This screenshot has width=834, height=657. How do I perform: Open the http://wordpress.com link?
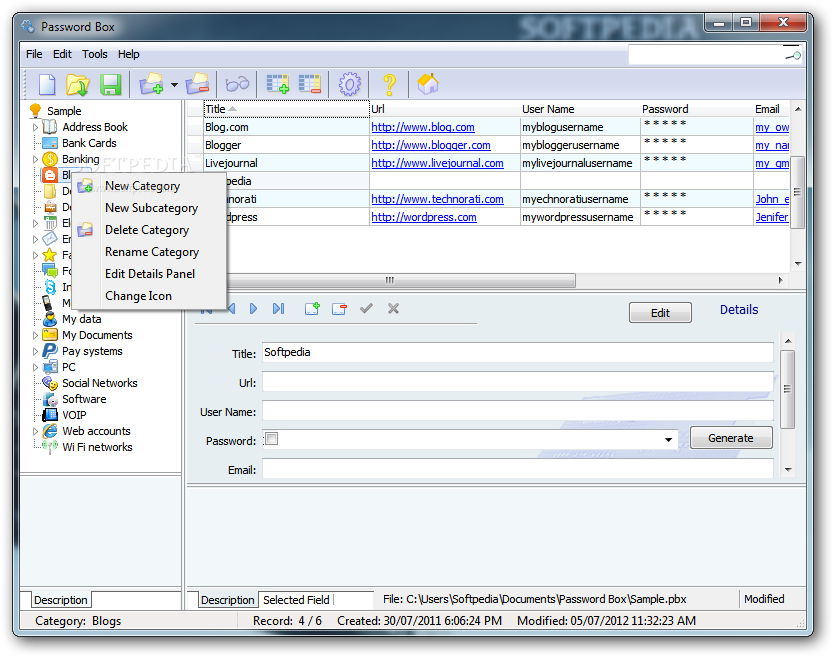click(x=424, y=218)
